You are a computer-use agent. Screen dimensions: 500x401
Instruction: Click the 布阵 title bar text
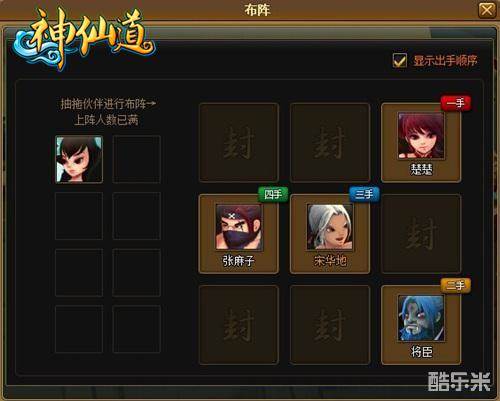[257, 10]
